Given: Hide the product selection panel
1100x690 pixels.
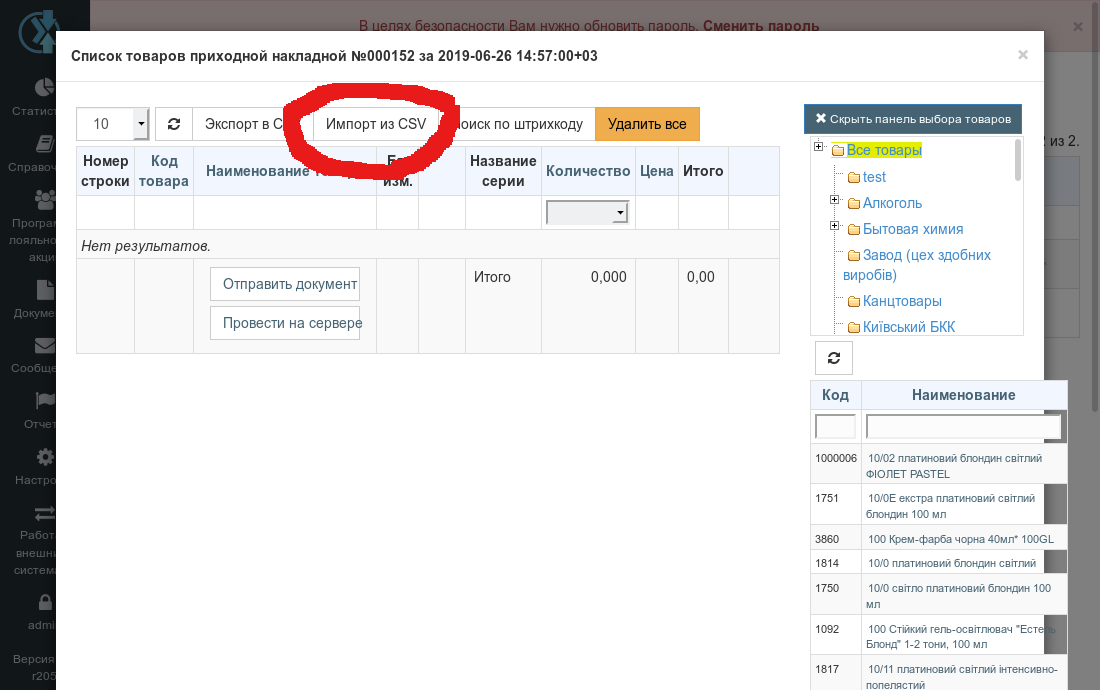Looking at the screenshot, I should (x=913, y=119).
